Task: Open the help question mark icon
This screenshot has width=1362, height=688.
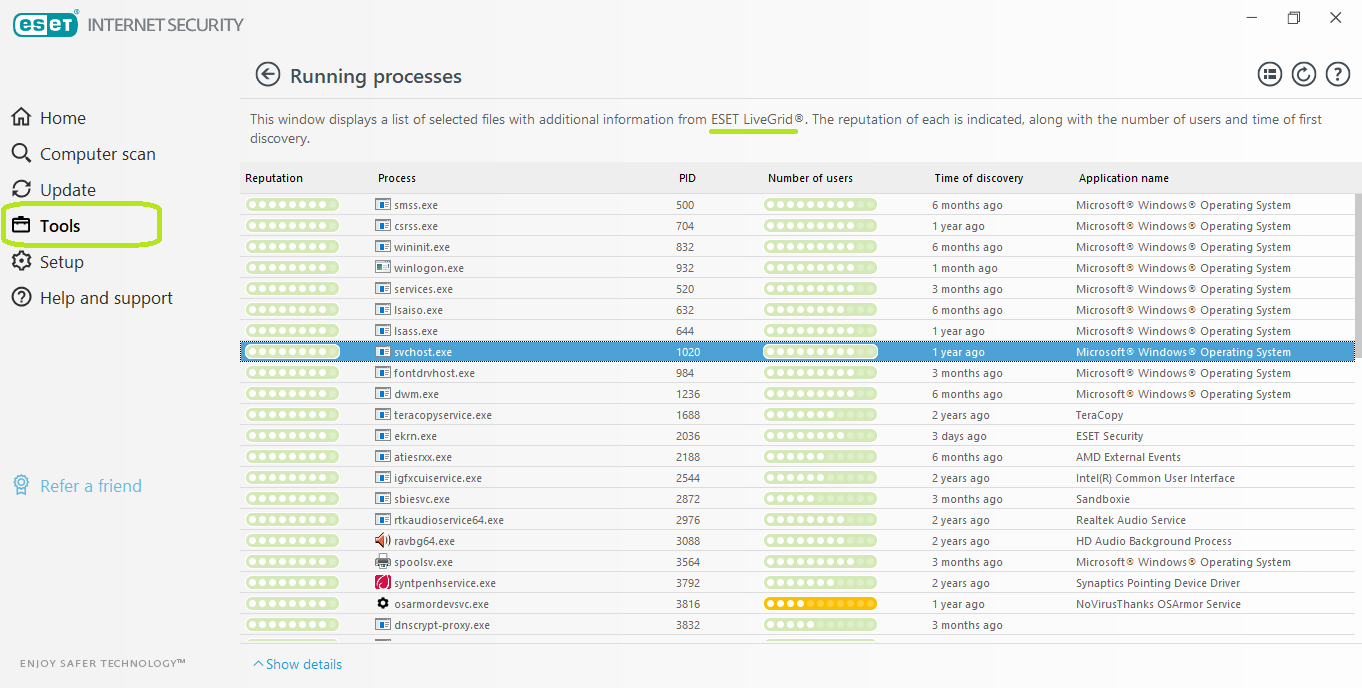Action: coord(1337,74)
